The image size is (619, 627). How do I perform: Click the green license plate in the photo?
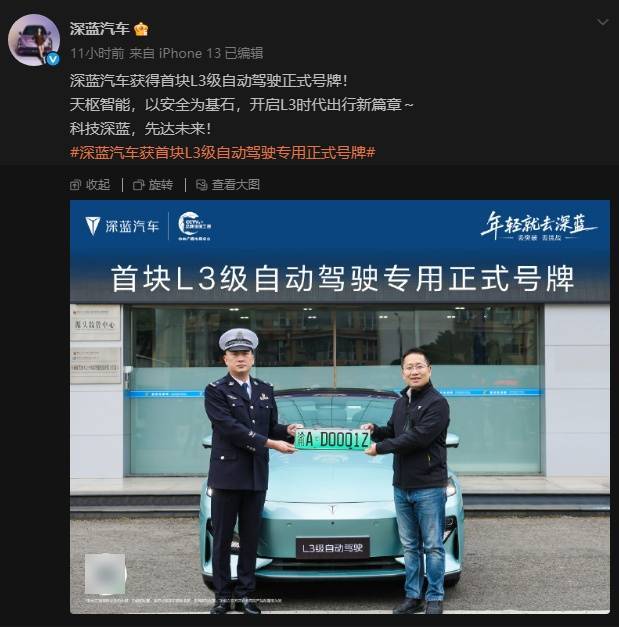pyautogui.click(x=332, y=440)
